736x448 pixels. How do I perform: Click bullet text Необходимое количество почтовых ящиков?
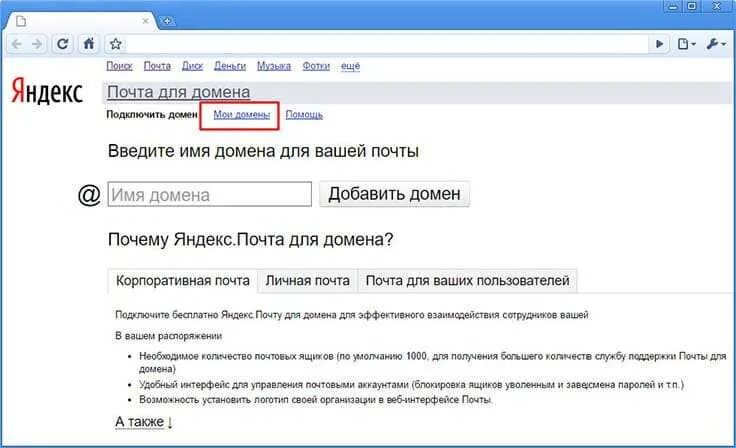[432, 363]
